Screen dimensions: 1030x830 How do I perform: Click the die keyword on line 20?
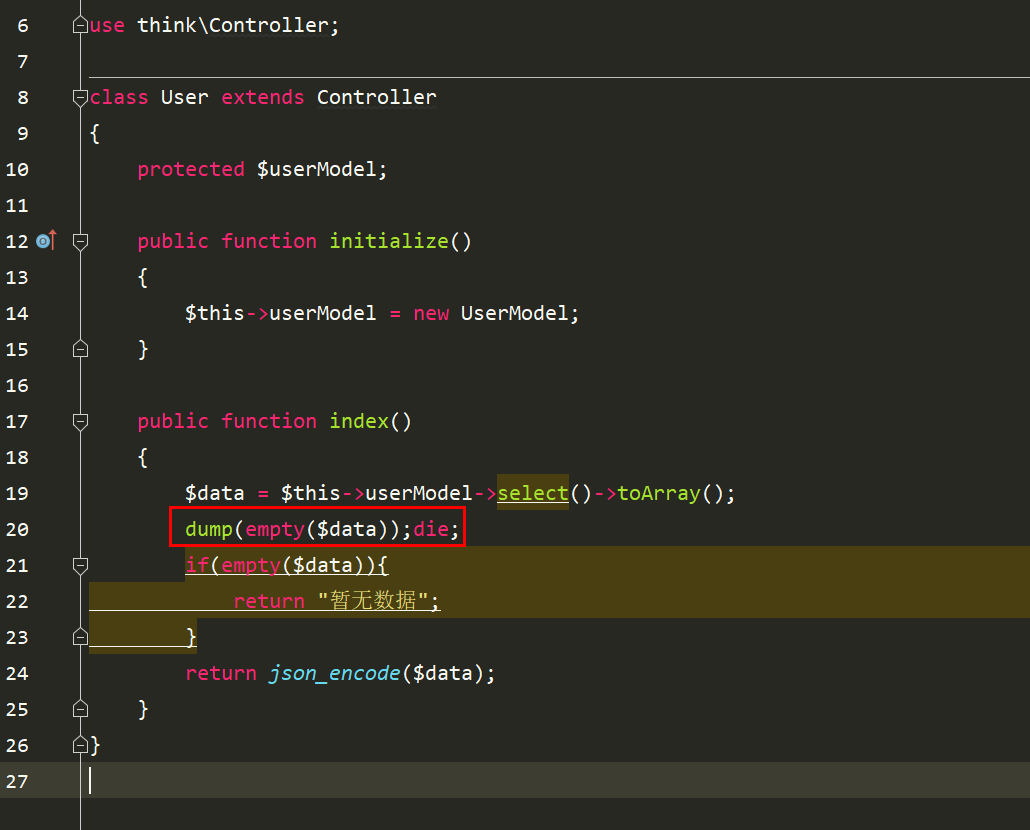click(431, 529)
